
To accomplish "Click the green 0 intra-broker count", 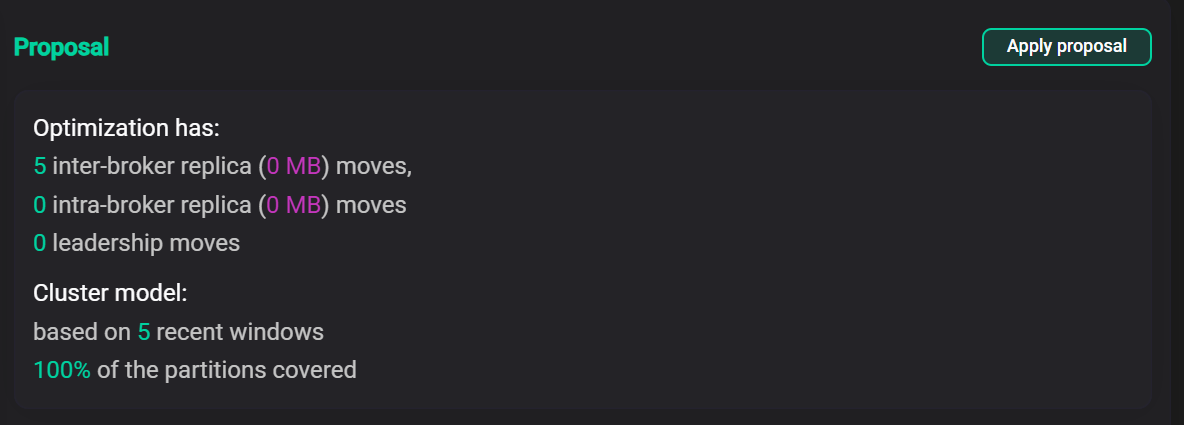I will [x=40, y=205].
